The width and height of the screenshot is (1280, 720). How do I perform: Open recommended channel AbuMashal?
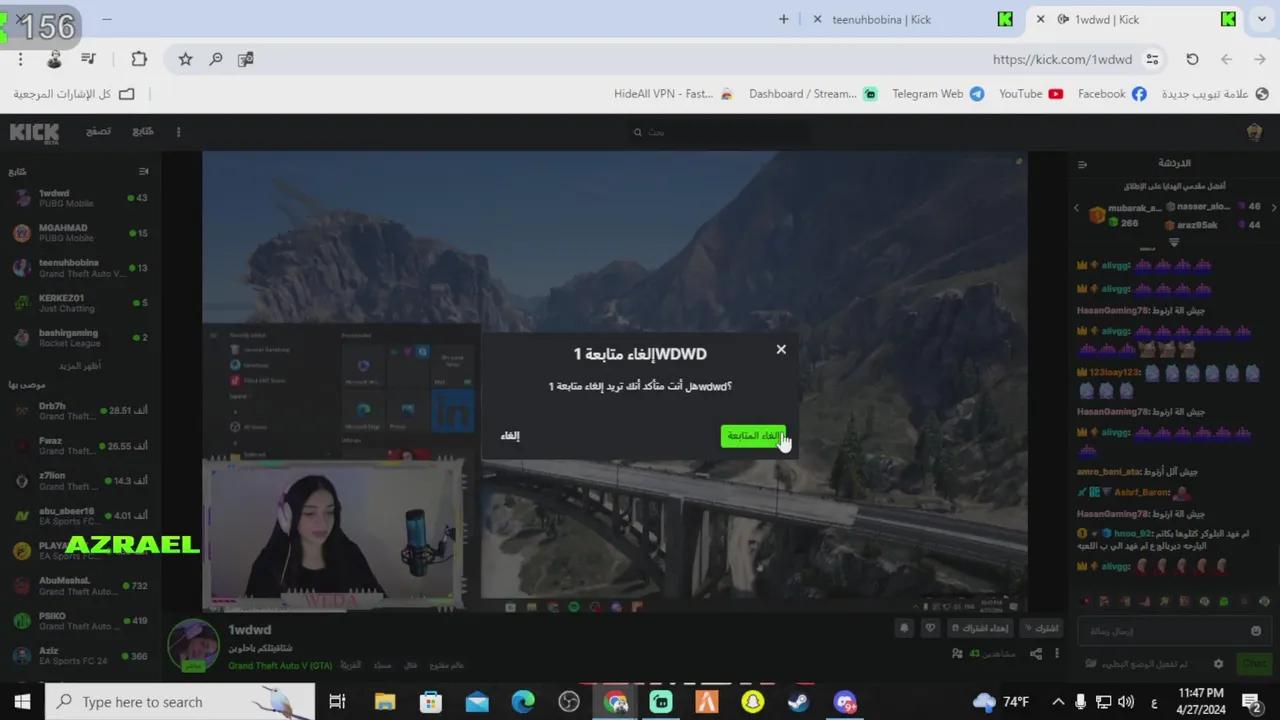[80, 586]
